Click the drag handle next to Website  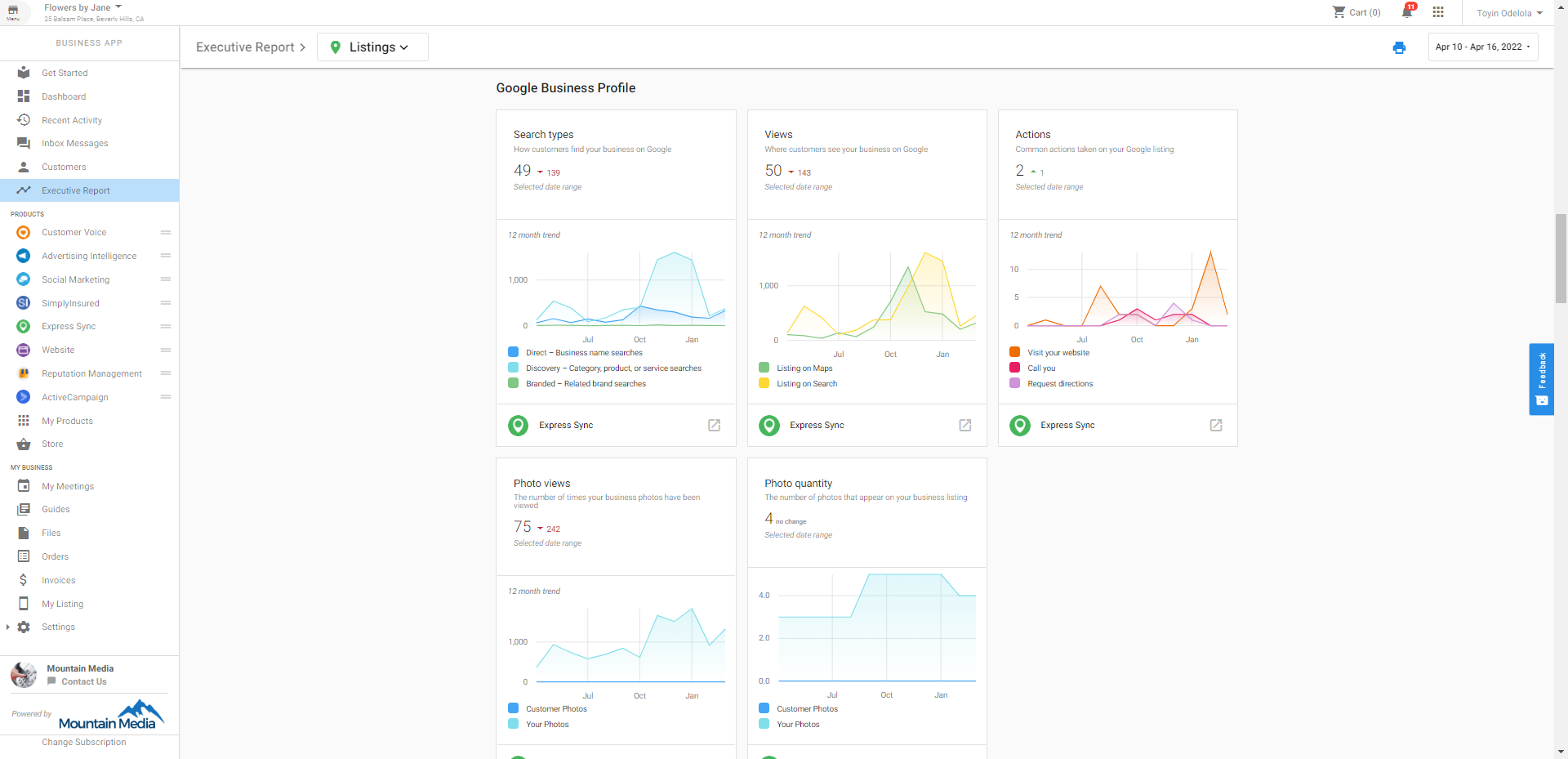pyautogui.click(x=166, y=350)
